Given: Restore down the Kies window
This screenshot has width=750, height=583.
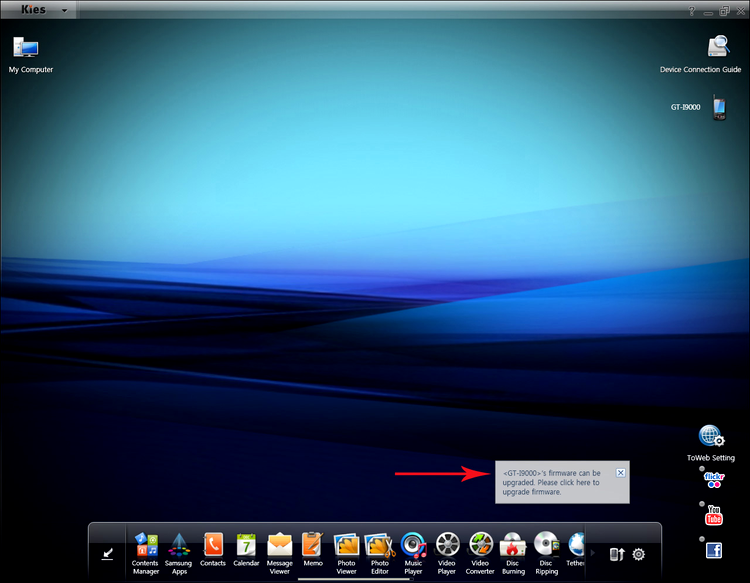Looking at the screenshot, I should (725, 11).
